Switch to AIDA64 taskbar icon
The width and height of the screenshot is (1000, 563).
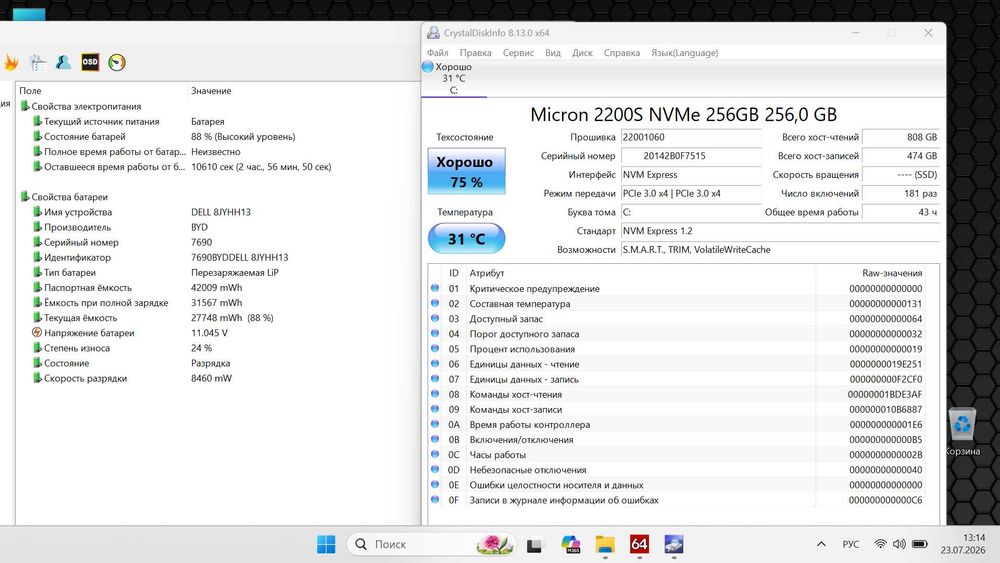(639, 544)
